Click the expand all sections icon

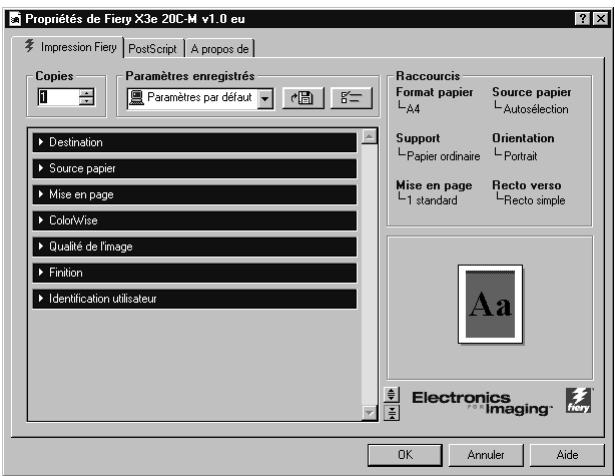(x=391, y=394)
